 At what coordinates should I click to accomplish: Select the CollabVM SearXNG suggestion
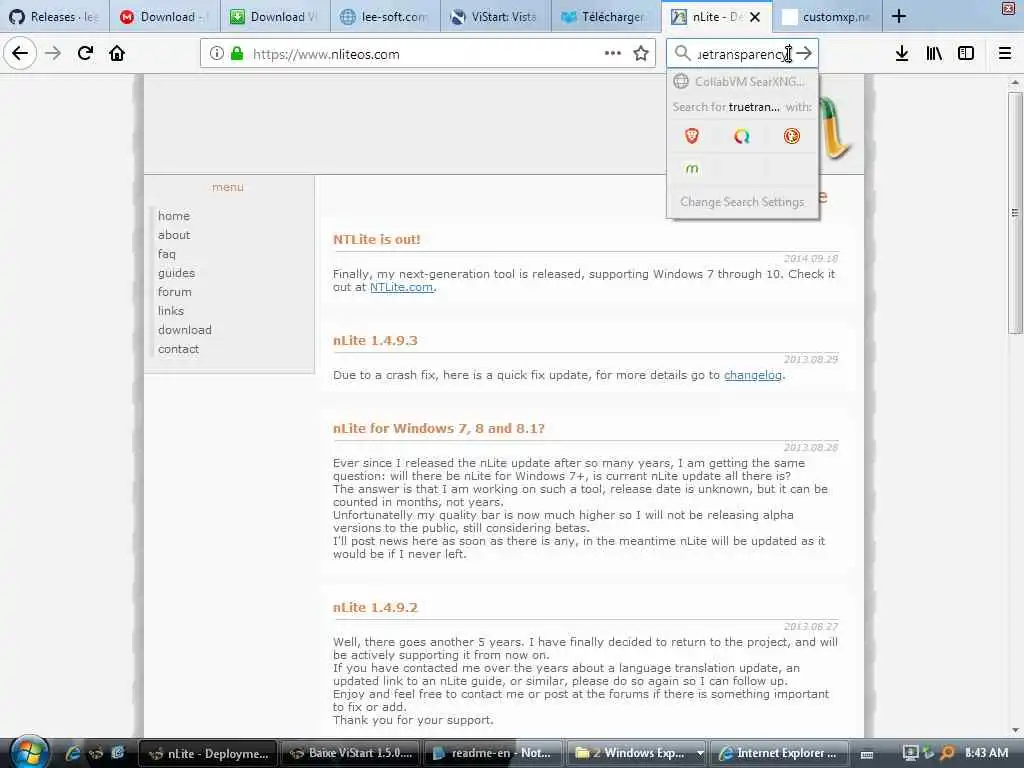[742, 82]
